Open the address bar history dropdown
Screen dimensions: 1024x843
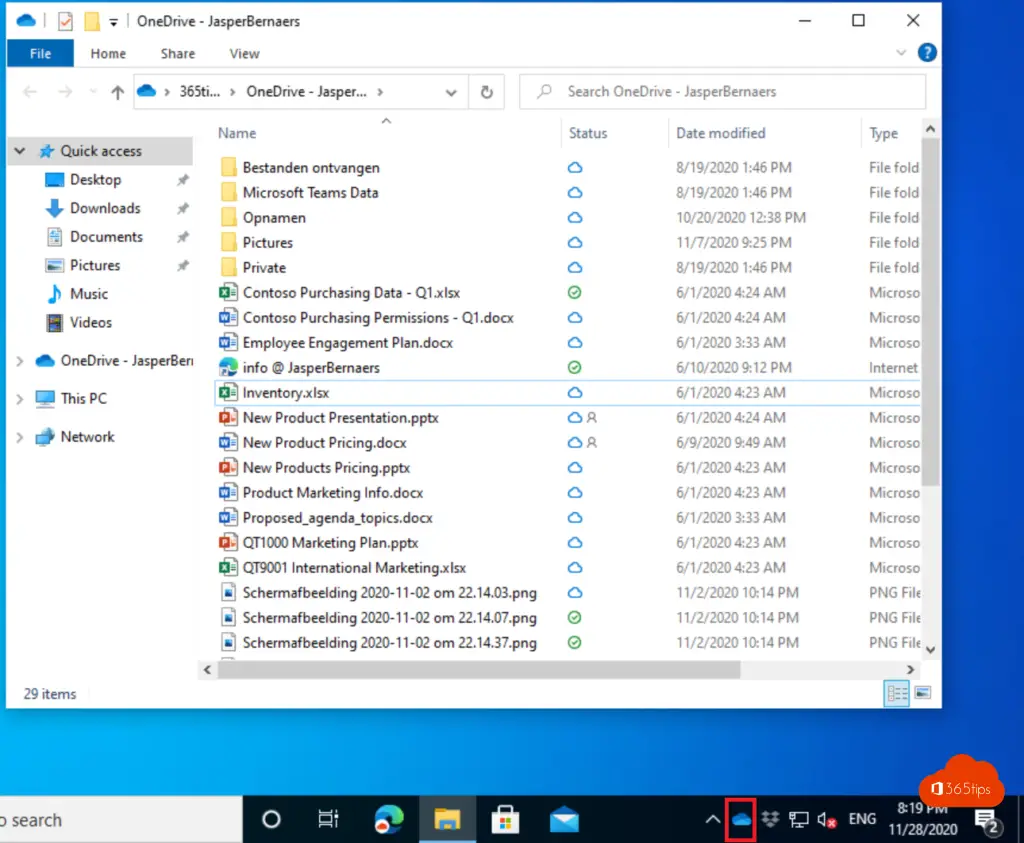pyautogui.click(x=450, y=92)
